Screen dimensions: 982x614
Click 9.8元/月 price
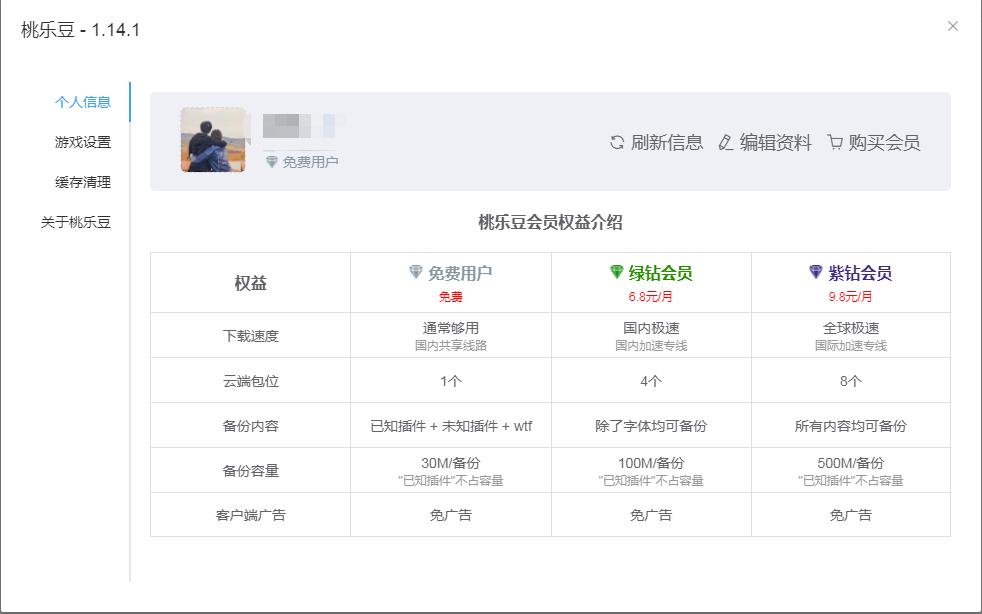click(850, 297)
